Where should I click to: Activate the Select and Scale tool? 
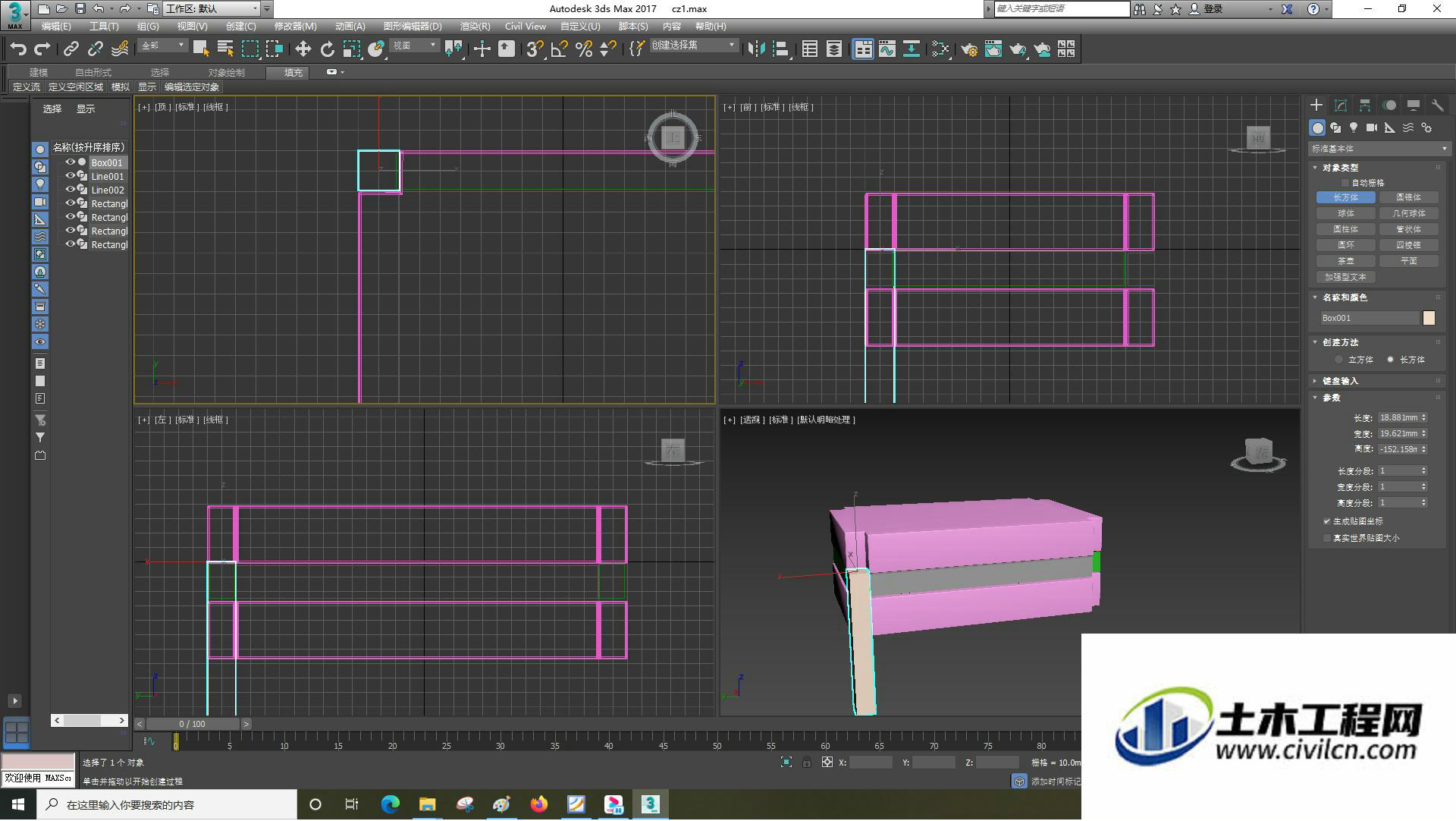[351, 49]
